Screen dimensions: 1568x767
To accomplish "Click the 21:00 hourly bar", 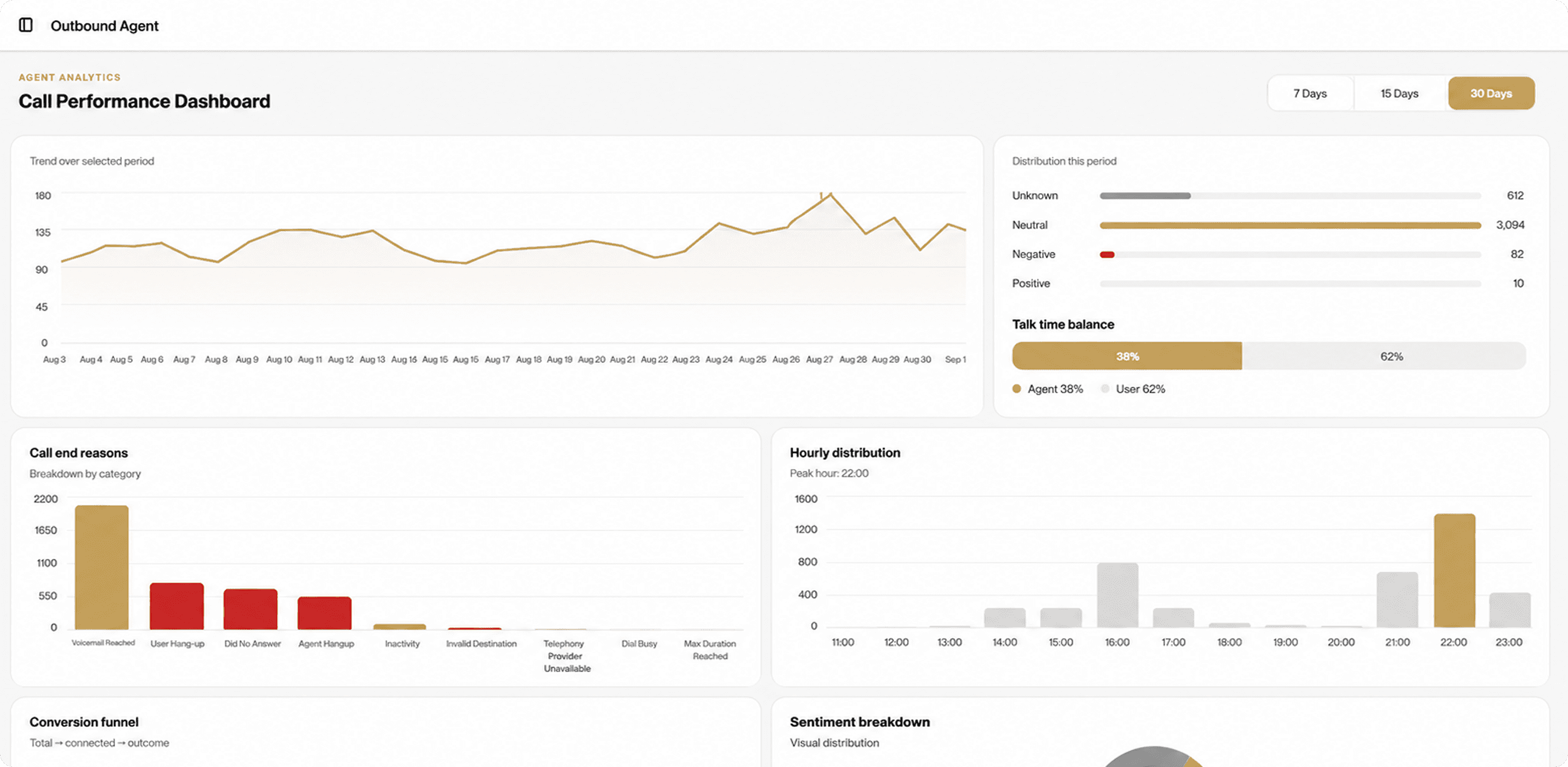I will (1397, 600).
